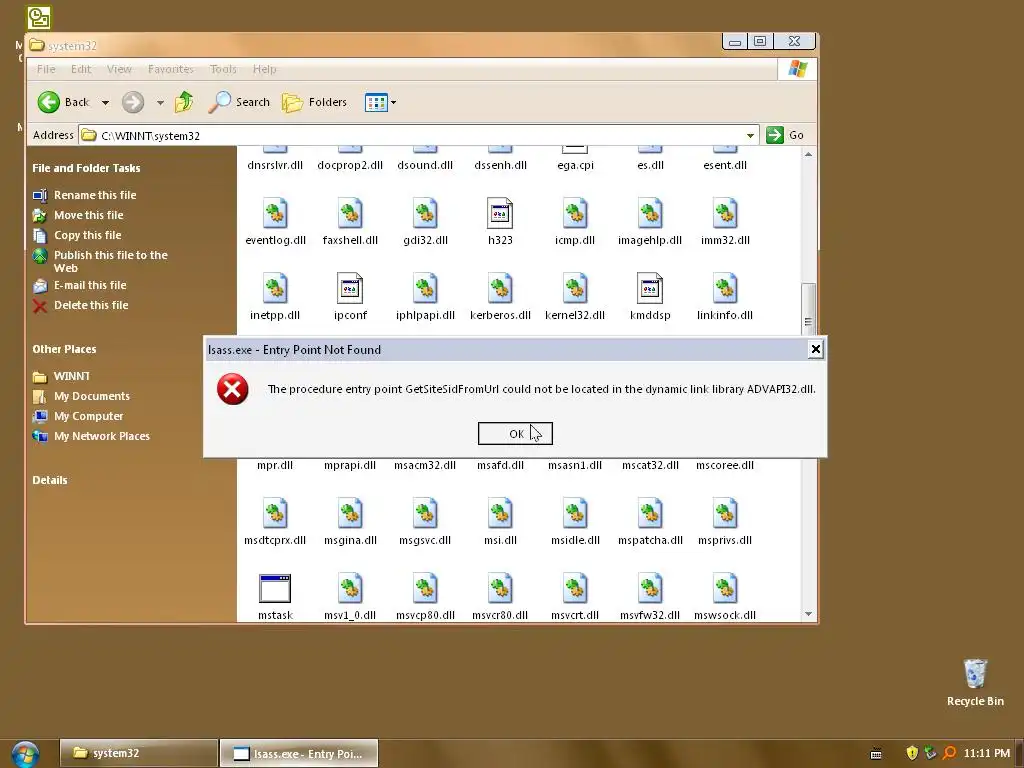Select the icmp.dll file icon
Viewport: 1024px width, 768px height.
tap(575, 213)
